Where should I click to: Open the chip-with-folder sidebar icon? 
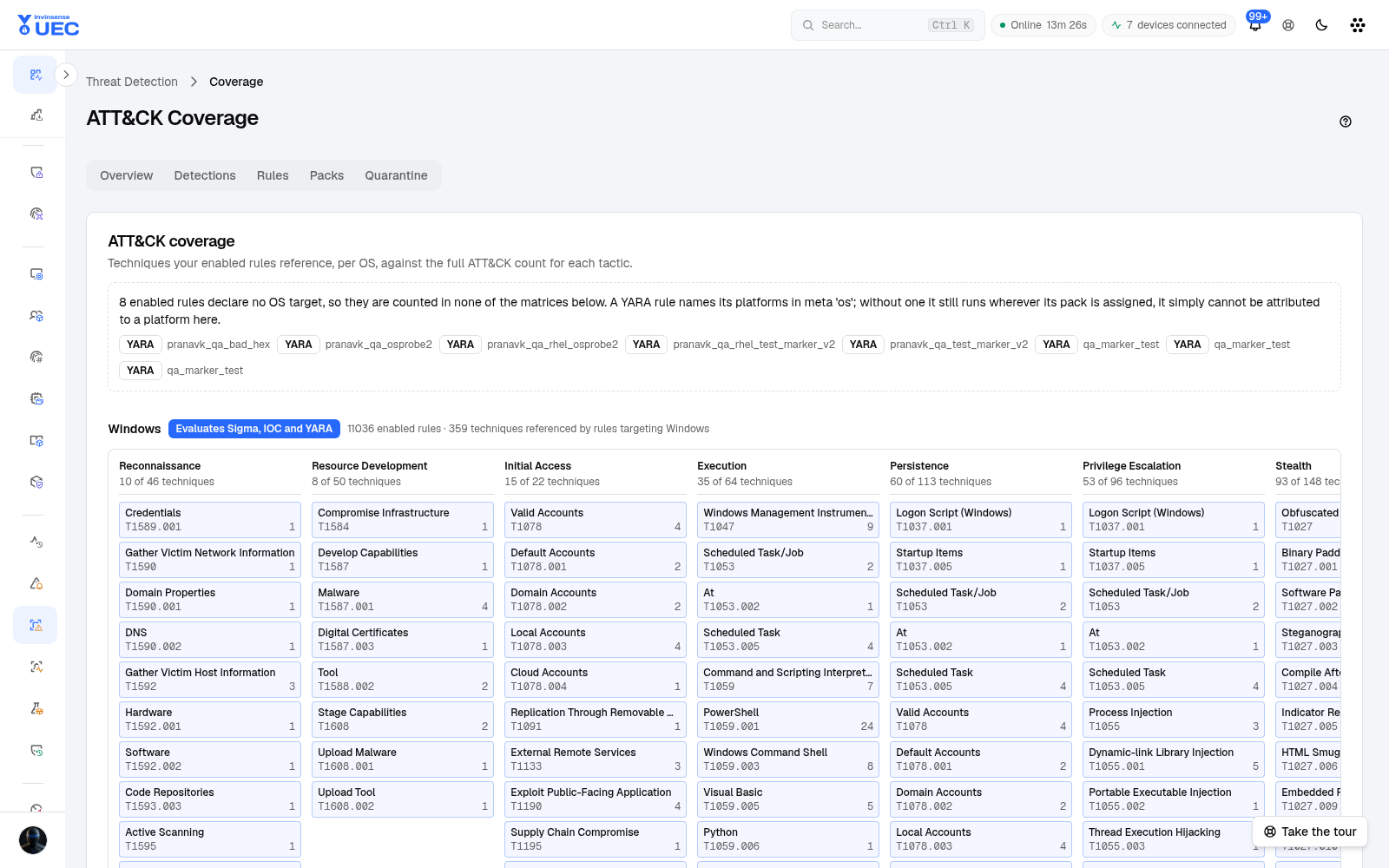click(36, 398)
